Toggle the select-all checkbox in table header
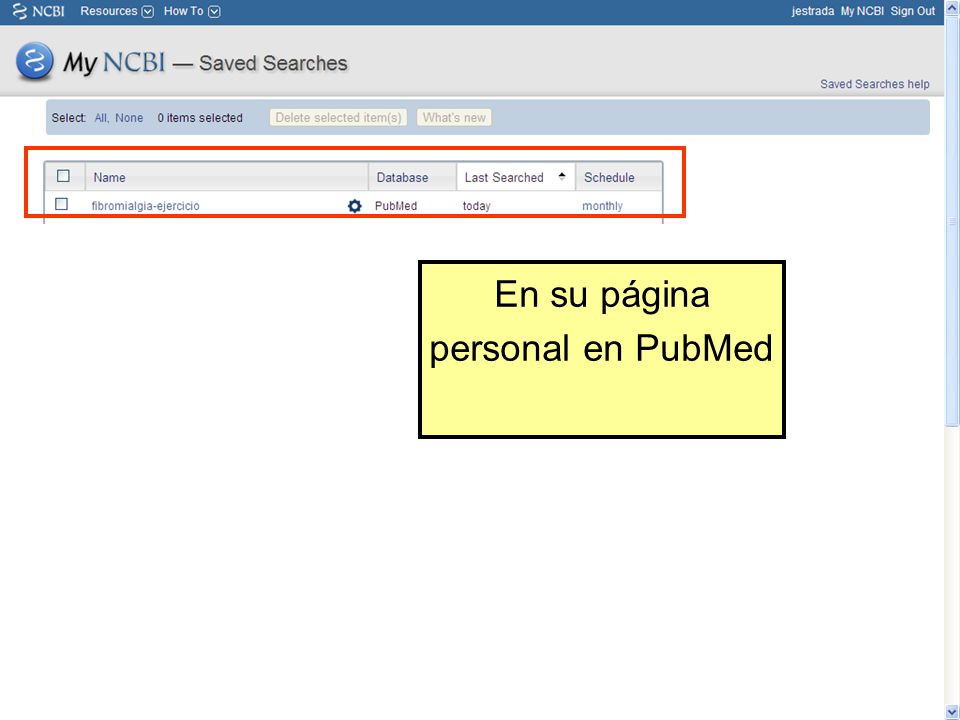The width and height of the screenshot is (960, 720). click(x=63, y=176)
